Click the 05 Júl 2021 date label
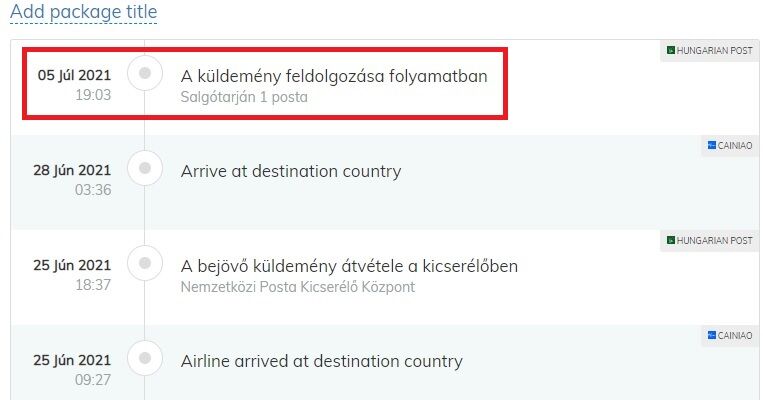Image resolution: width=763 pixels, height=400 pixels. pyautogui.click(x=74, y=75)
